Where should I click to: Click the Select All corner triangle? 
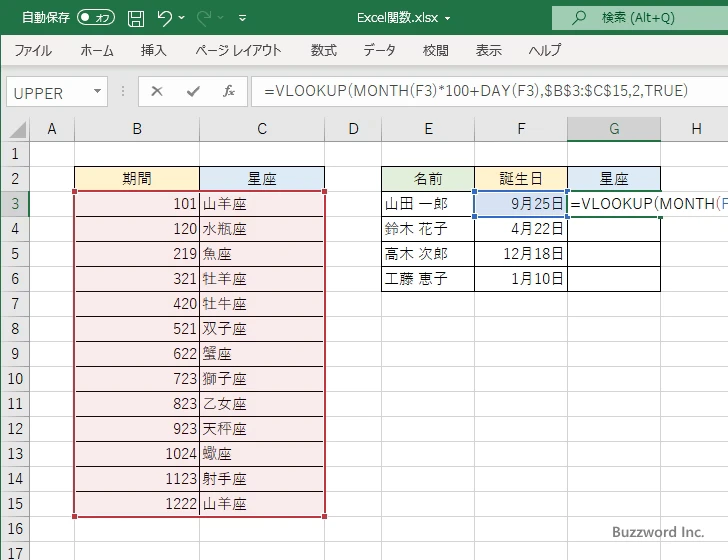tap(17, 130)
